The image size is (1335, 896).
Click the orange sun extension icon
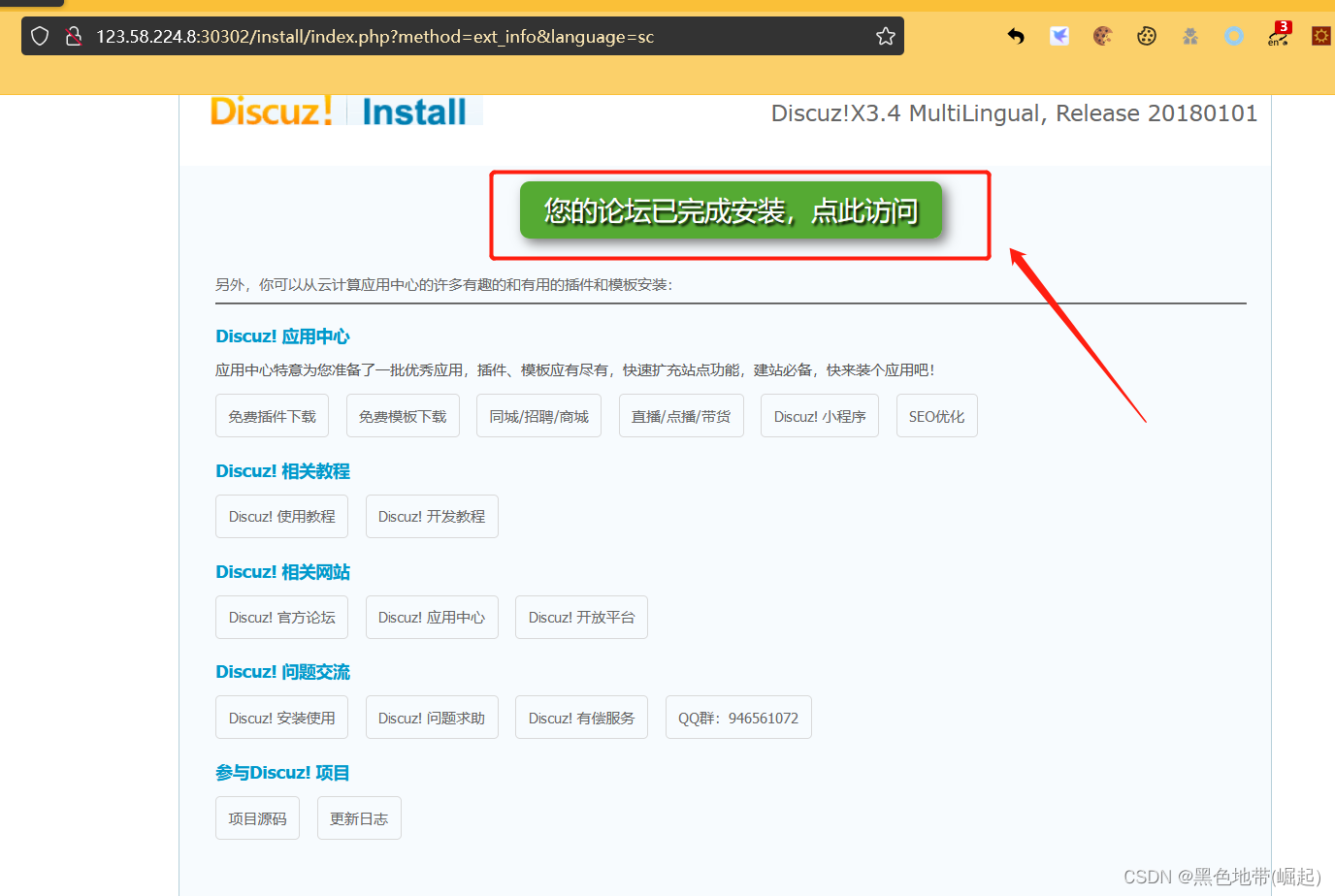1320,36
